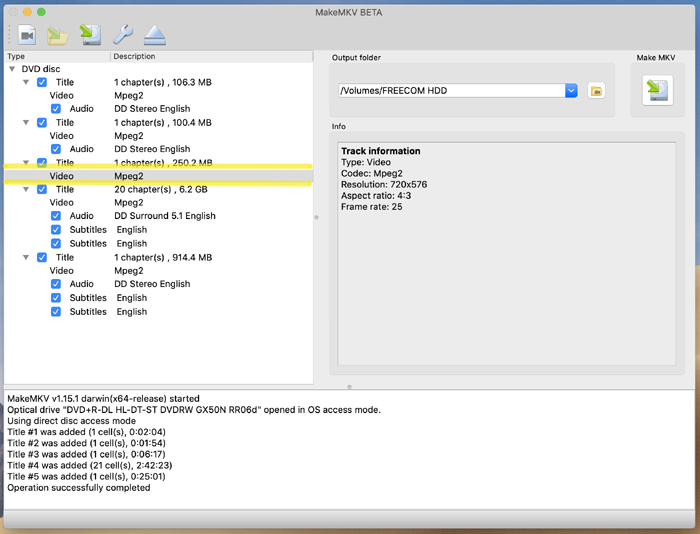Click log line 'Title #4 was added'
Image resolution: width=700 pixels, height=534 pixels.
pos(90,465)
